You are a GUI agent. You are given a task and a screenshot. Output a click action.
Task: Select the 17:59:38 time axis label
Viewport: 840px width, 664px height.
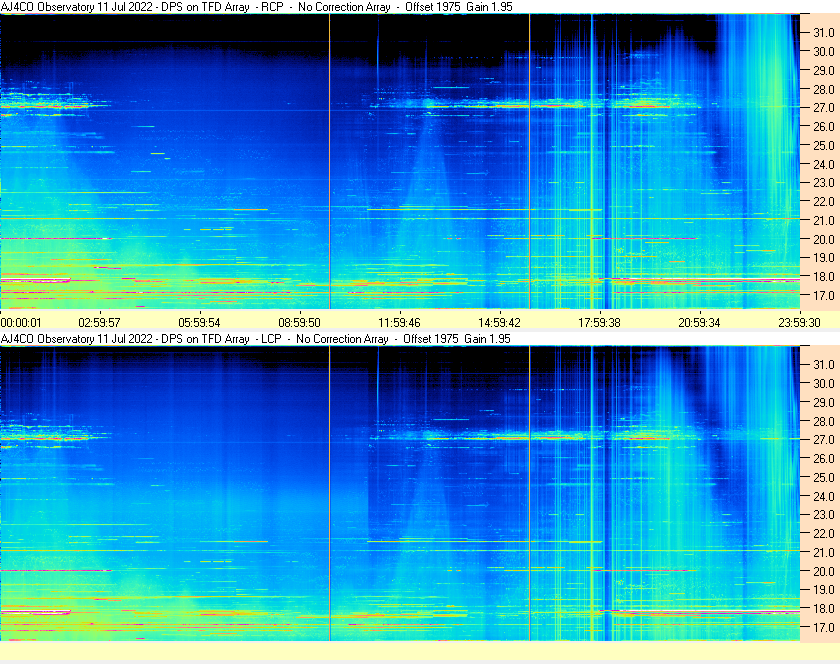coord(599,323)
